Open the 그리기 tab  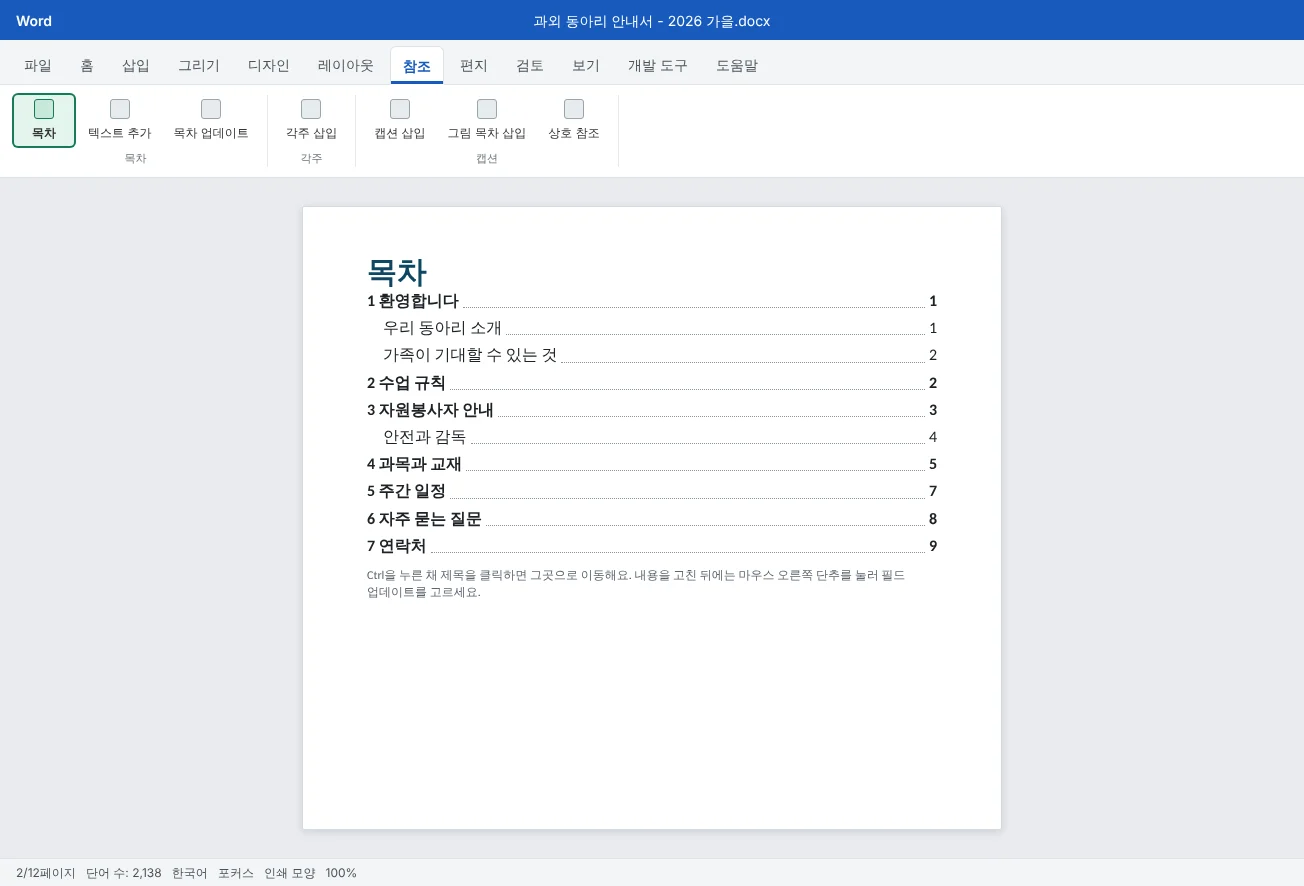(x=199, y=66)
